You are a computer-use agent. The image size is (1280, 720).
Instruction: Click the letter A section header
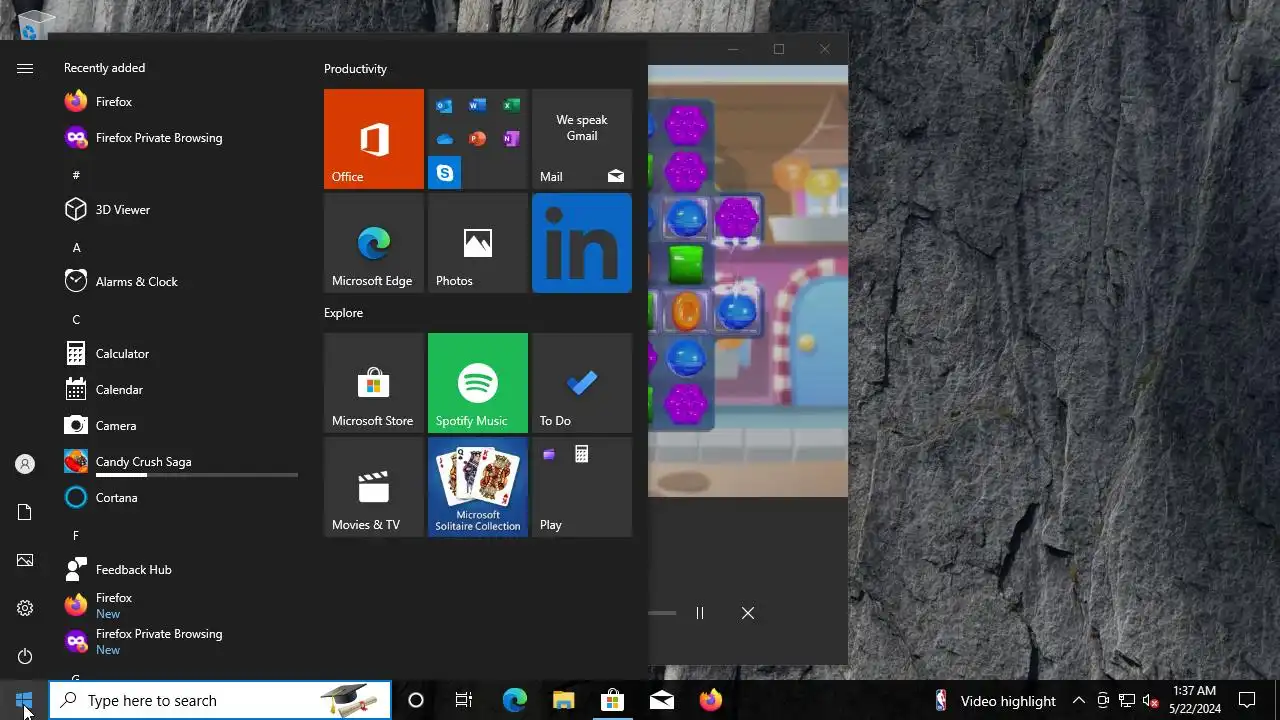(x=76, y=247)
